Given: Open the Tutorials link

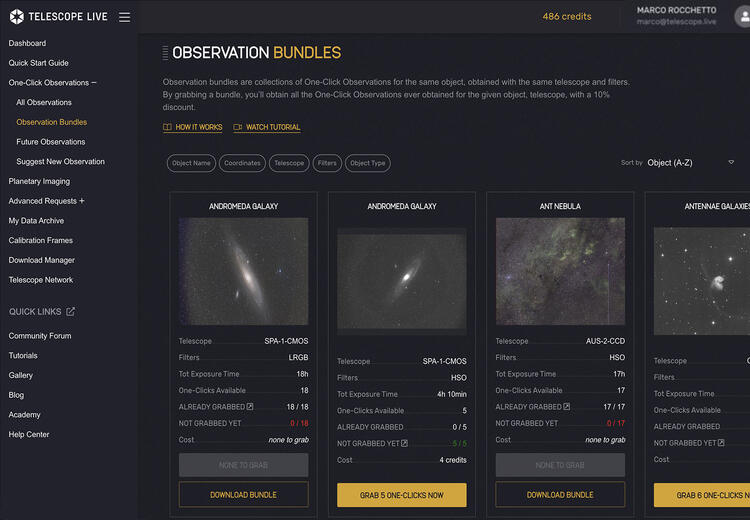Looking at the screenshot, I should pyautogui.click(x=23, y=355).
